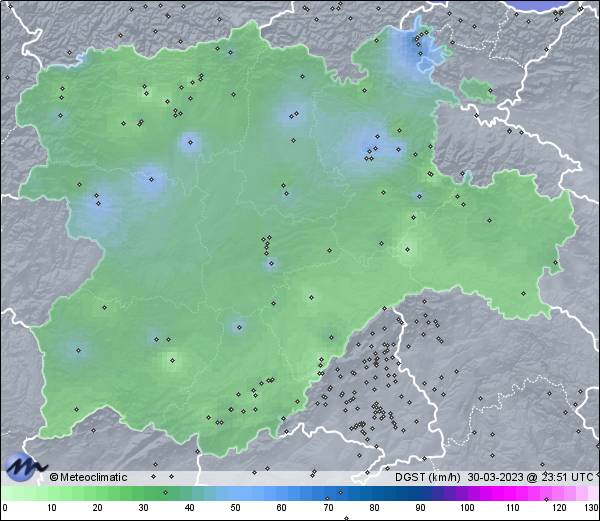Click station marker on the small detached green enclave
This screenshot has width=600, height=521.
(490, 91)
